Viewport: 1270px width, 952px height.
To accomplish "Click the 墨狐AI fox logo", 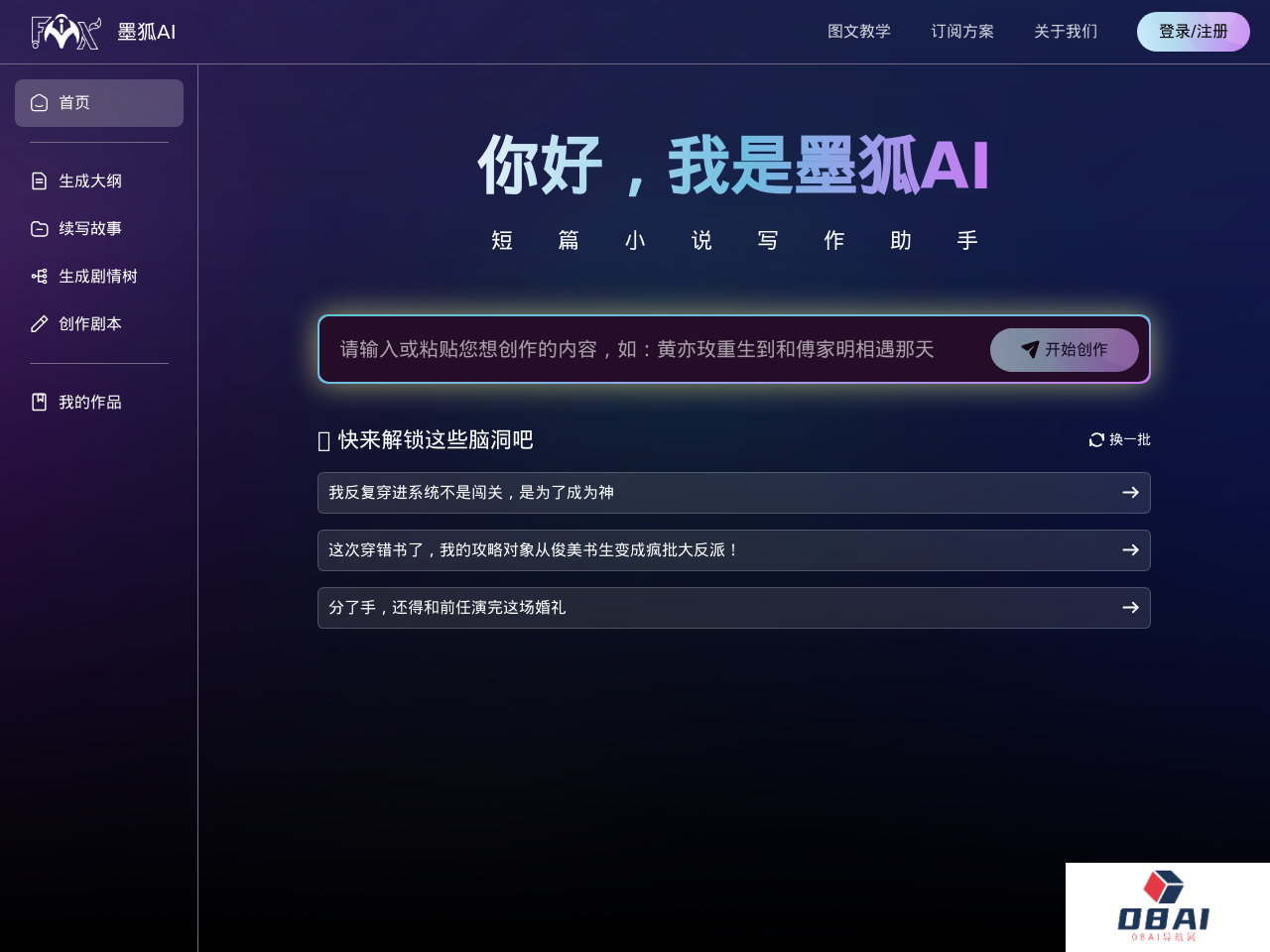I will pos(65,32).
